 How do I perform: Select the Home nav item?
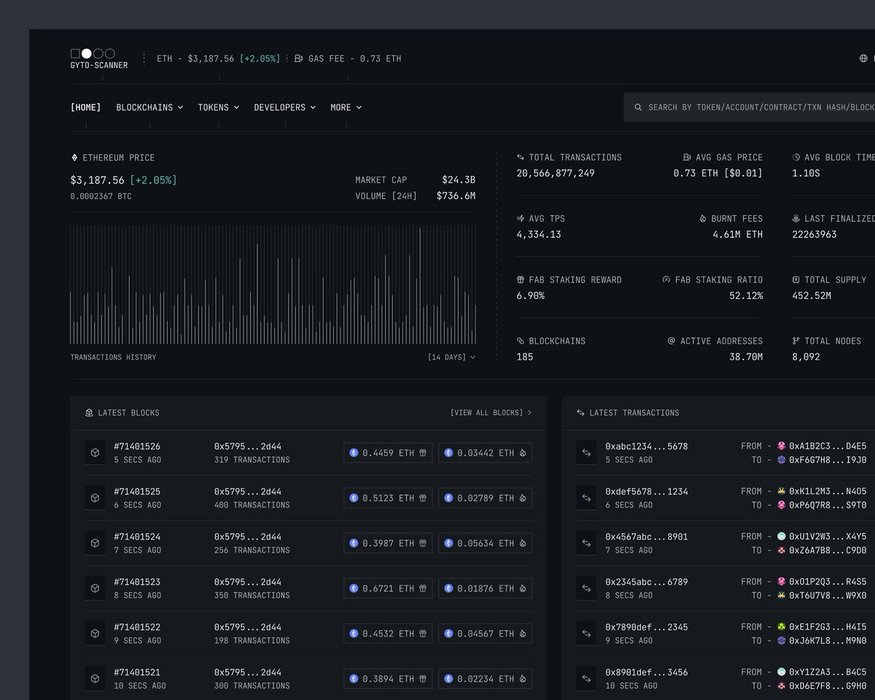click(x=85, y=107)
